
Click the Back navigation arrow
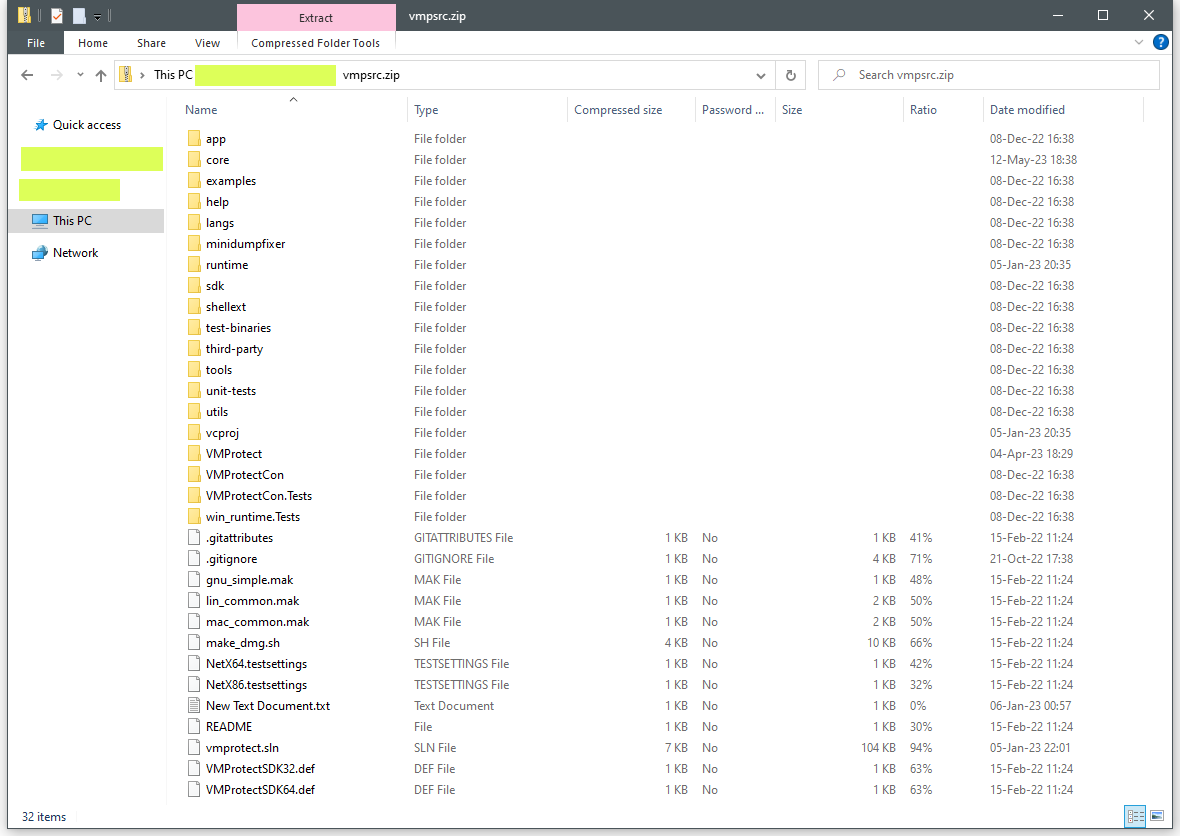27,74
